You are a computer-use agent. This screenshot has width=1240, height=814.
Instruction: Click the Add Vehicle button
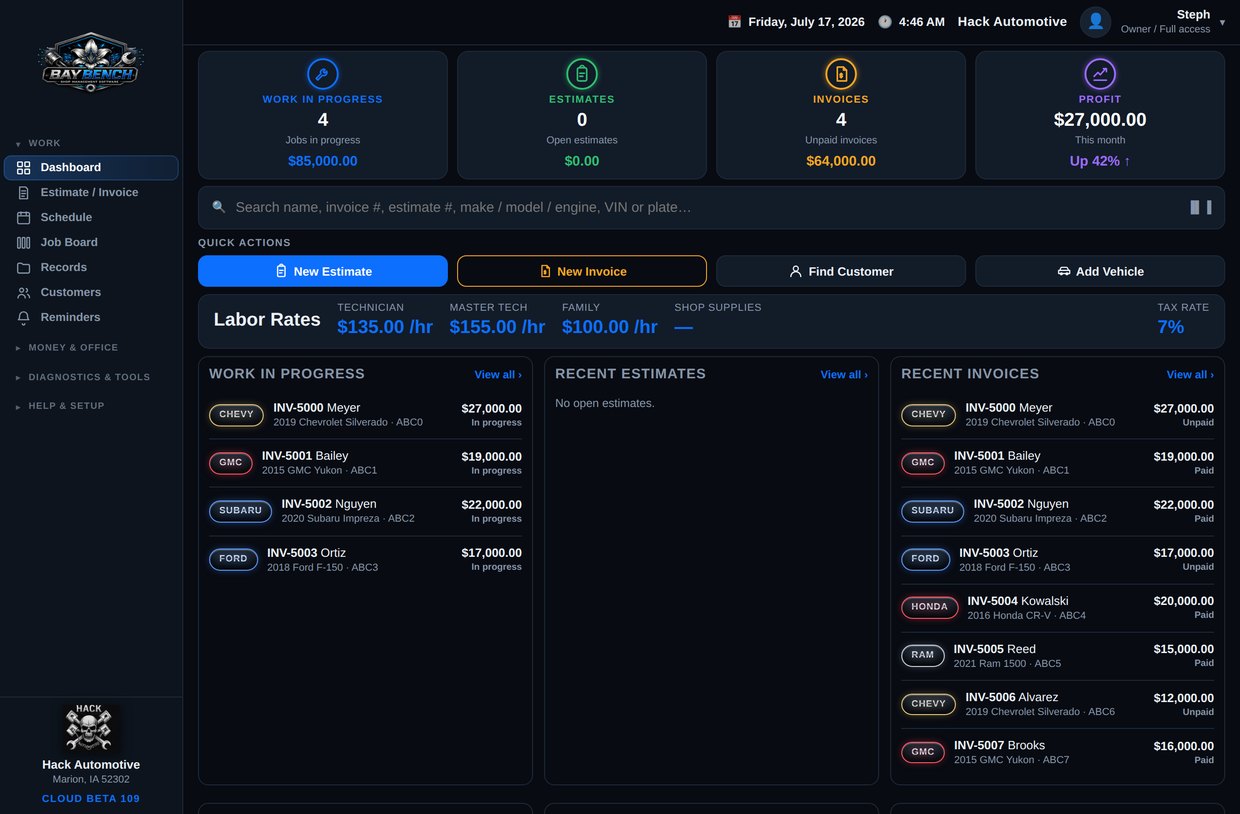pos(1100,271)
